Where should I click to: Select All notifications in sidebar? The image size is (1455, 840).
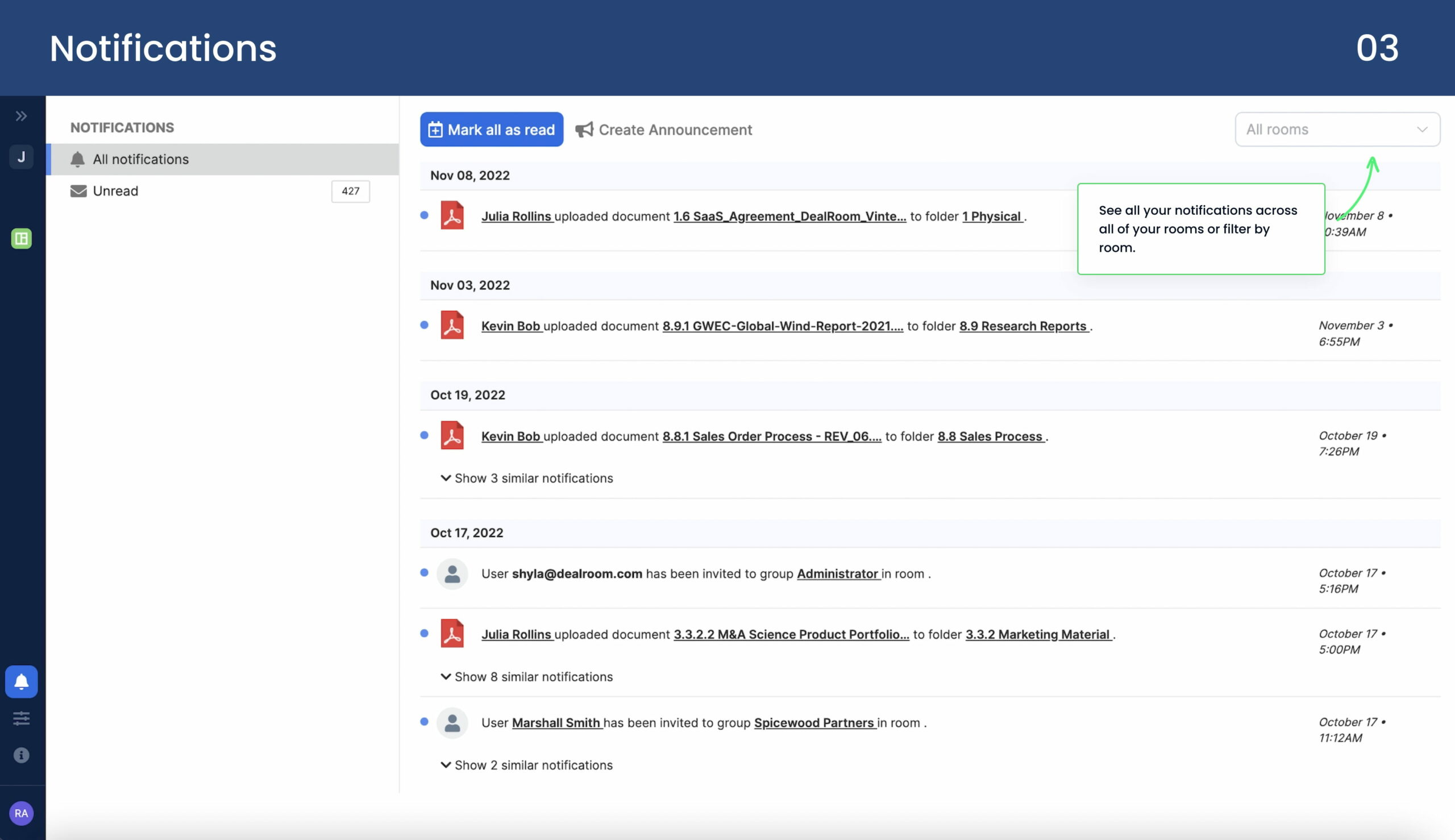[x=140, y=159]
